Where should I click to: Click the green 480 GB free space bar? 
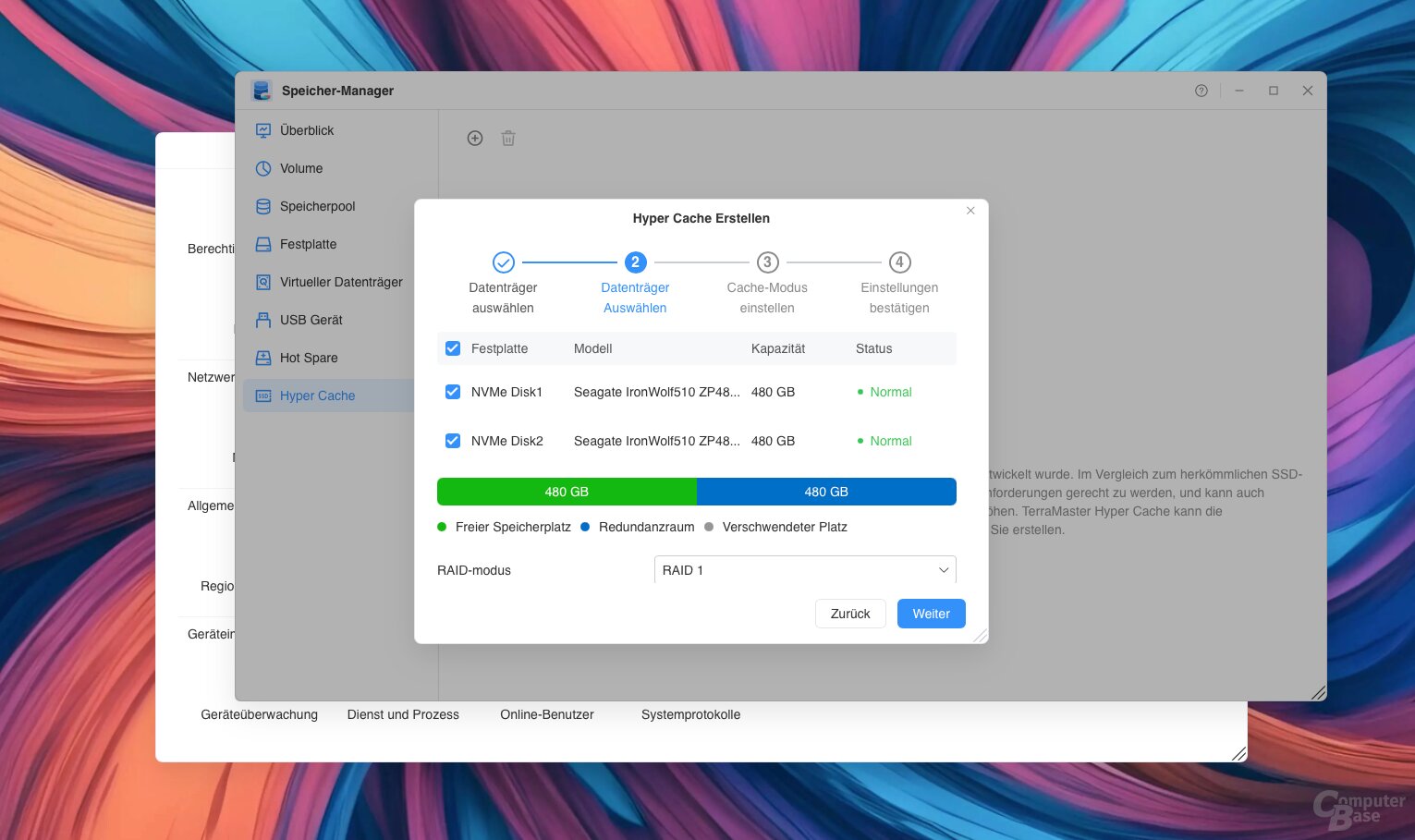tap(567, 492)
